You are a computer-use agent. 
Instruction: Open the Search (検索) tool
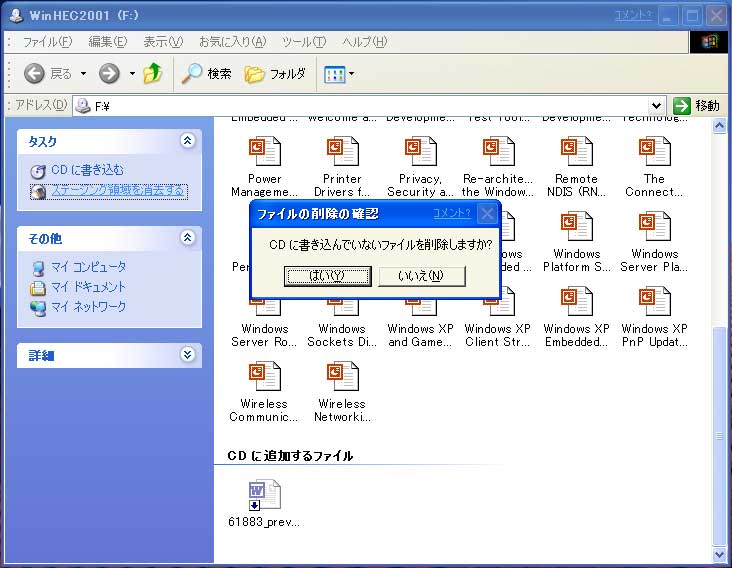click(x=206, y=74)
